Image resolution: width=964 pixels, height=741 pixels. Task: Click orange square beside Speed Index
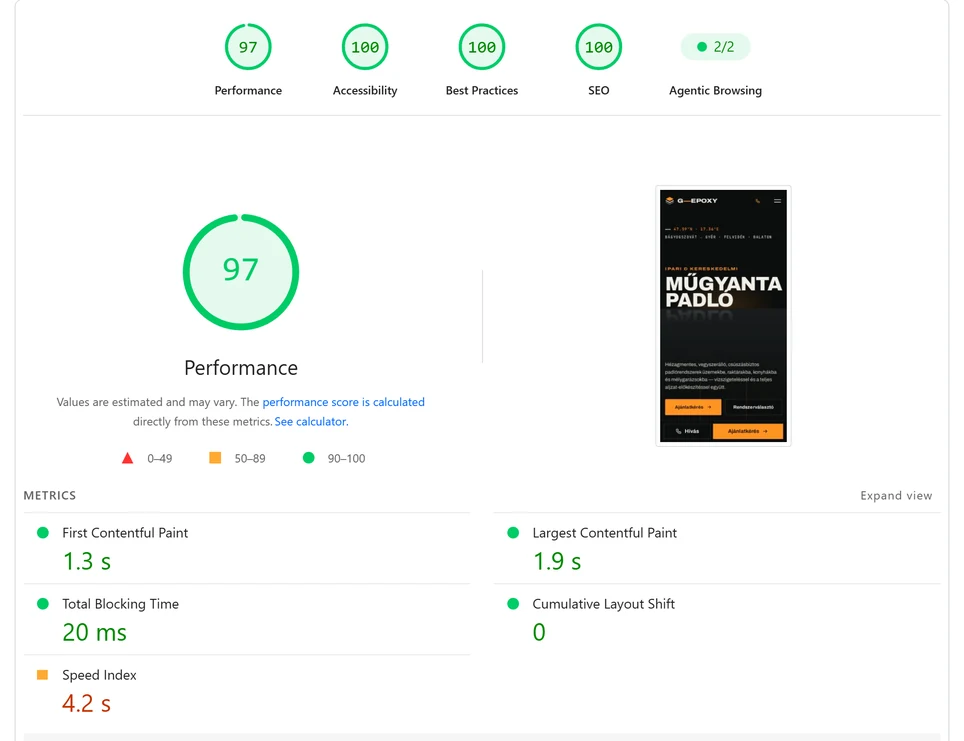tap(42, 675)
